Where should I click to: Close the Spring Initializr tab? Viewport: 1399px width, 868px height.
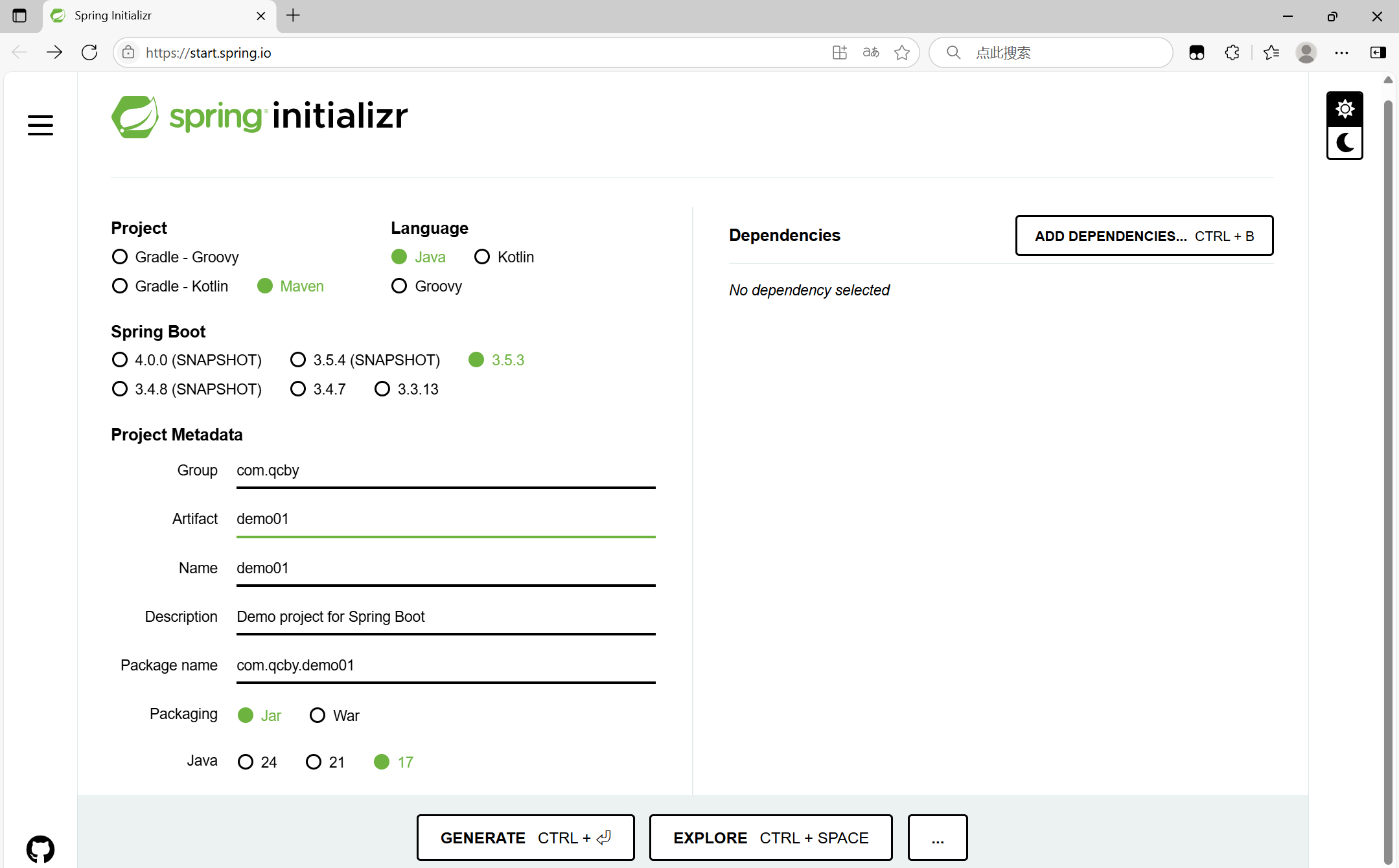[261, 16]
